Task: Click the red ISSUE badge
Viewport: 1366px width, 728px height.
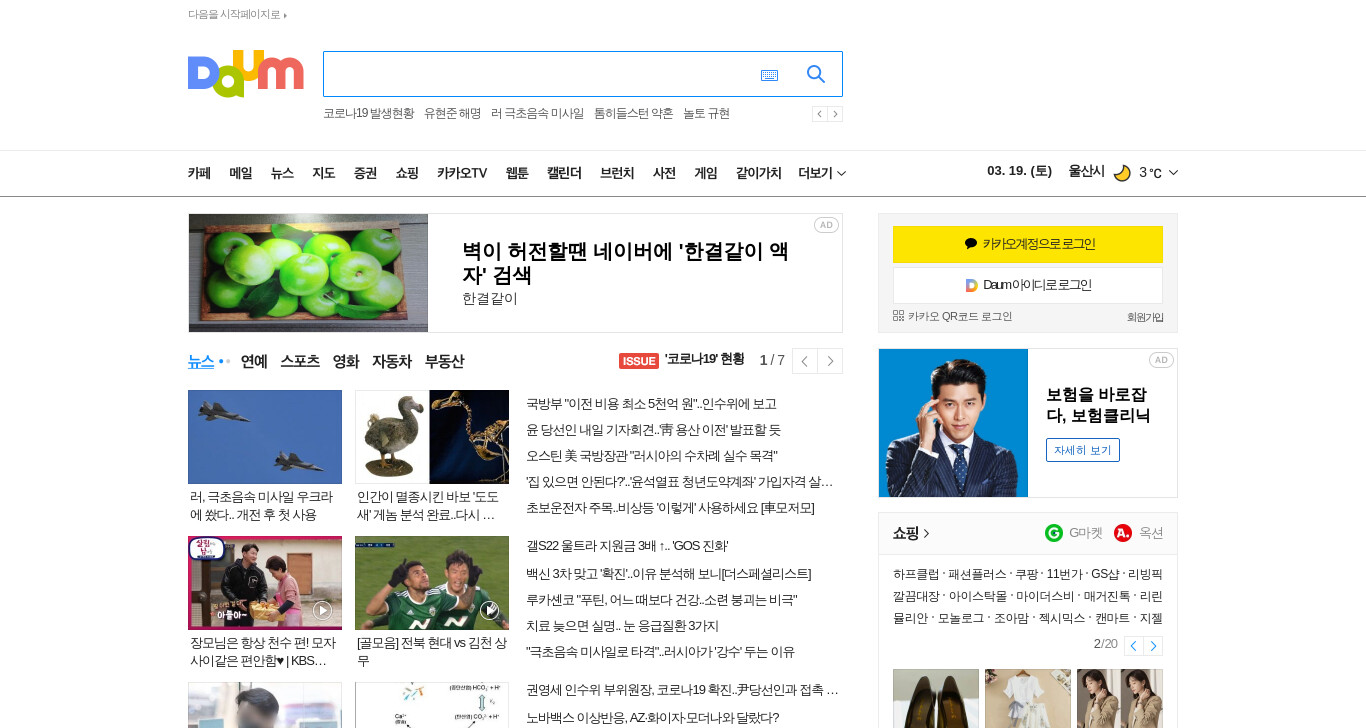Action: click(639, 361)
